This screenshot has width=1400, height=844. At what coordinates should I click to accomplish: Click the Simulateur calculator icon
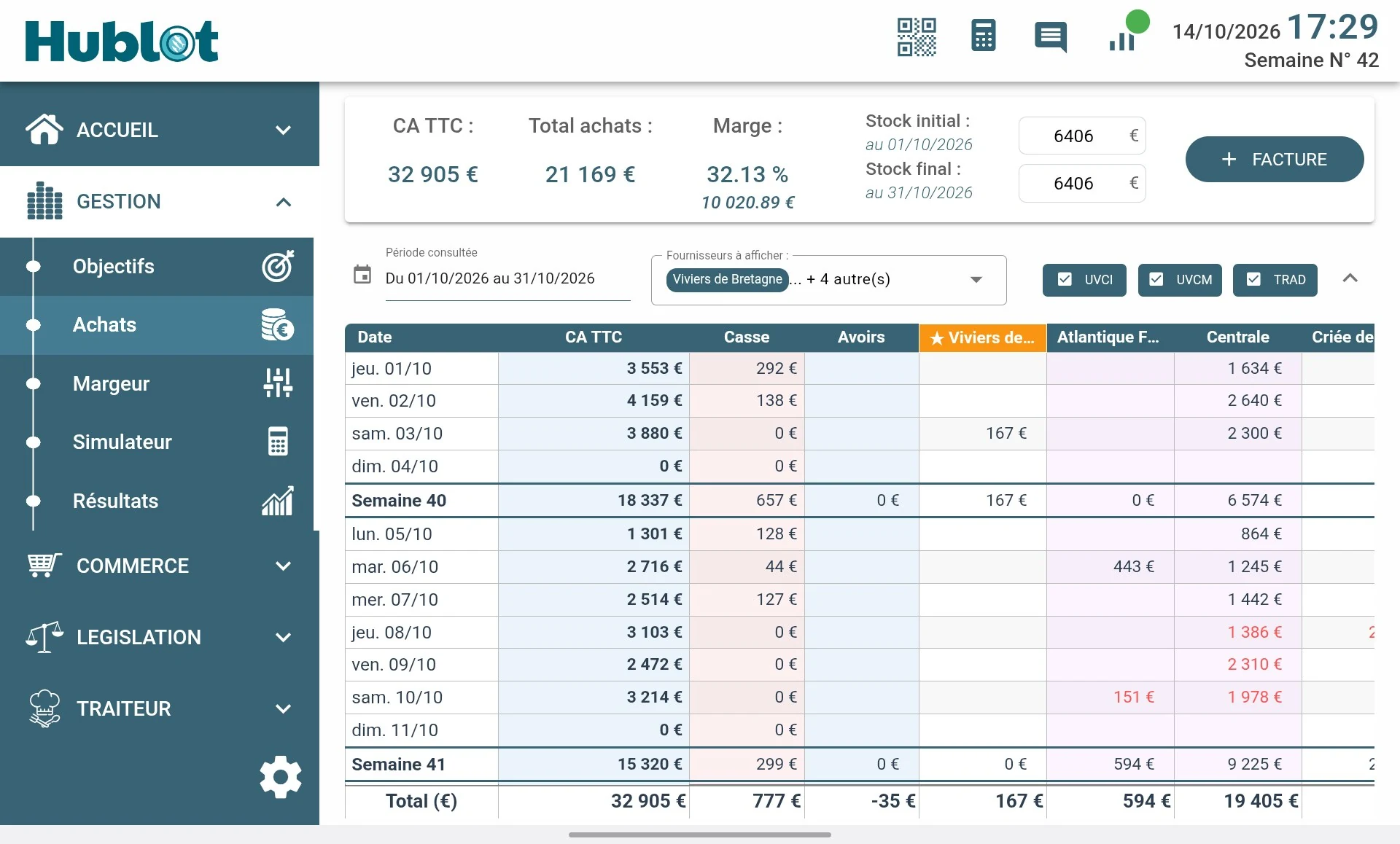pos(278,442)
